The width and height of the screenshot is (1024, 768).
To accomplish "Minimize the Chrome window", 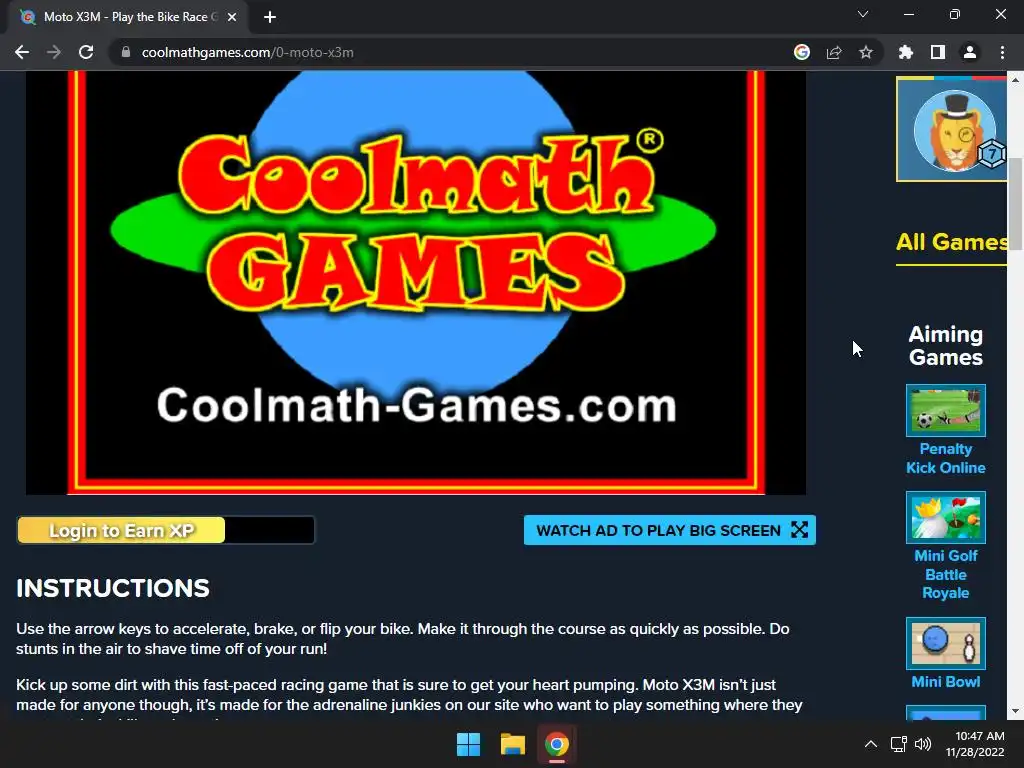I will [908, 14].
